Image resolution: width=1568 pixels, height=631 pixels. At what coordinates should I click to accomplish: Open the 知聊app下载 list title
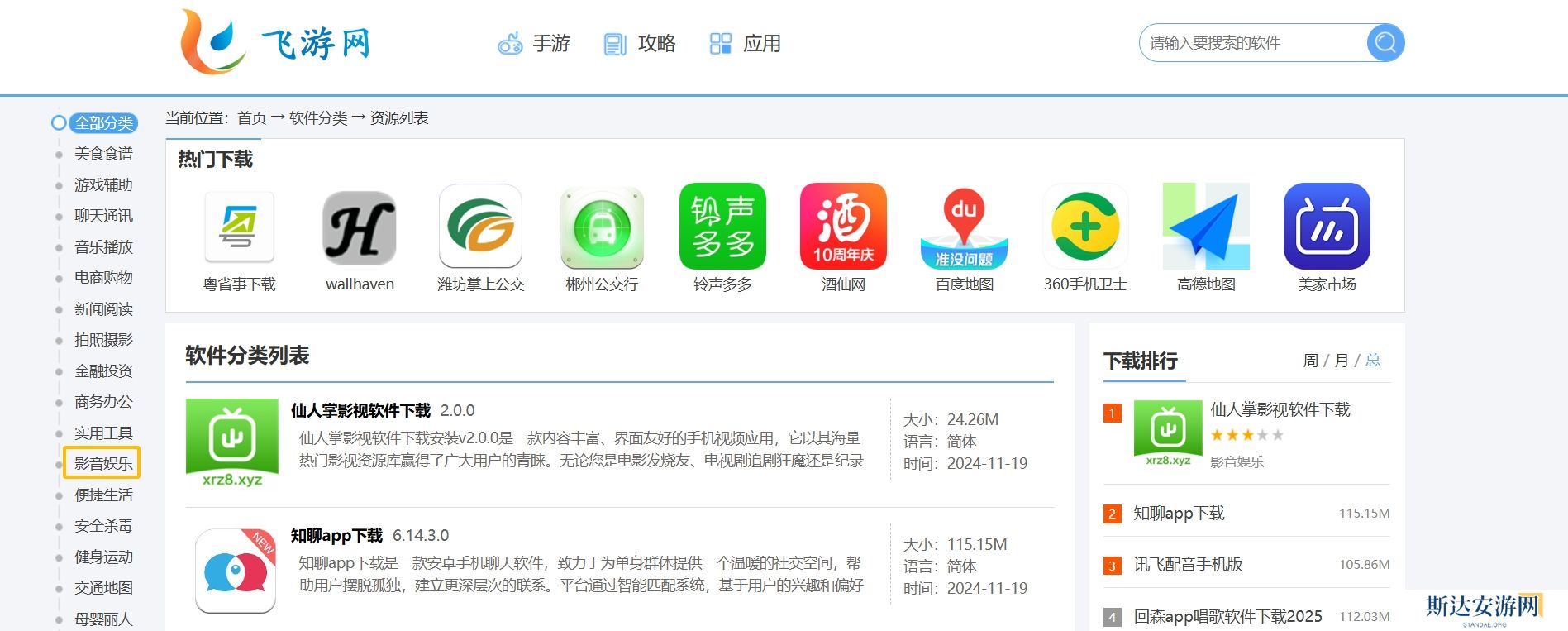tap(336, 535)
